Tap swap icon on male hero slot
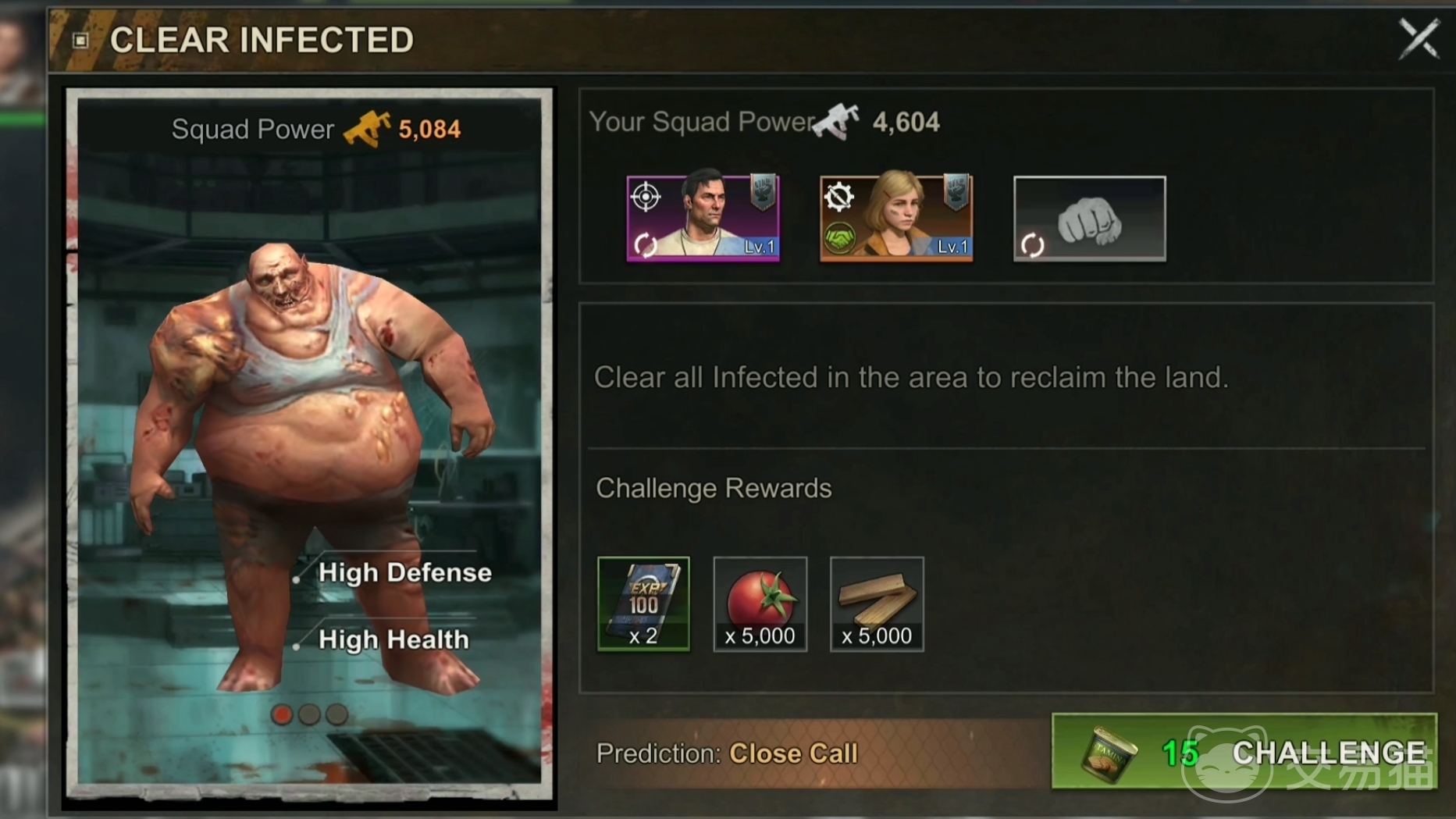The height and width of the screenshot is (819, 1456). pyautogui.click(x=646, y=245)
